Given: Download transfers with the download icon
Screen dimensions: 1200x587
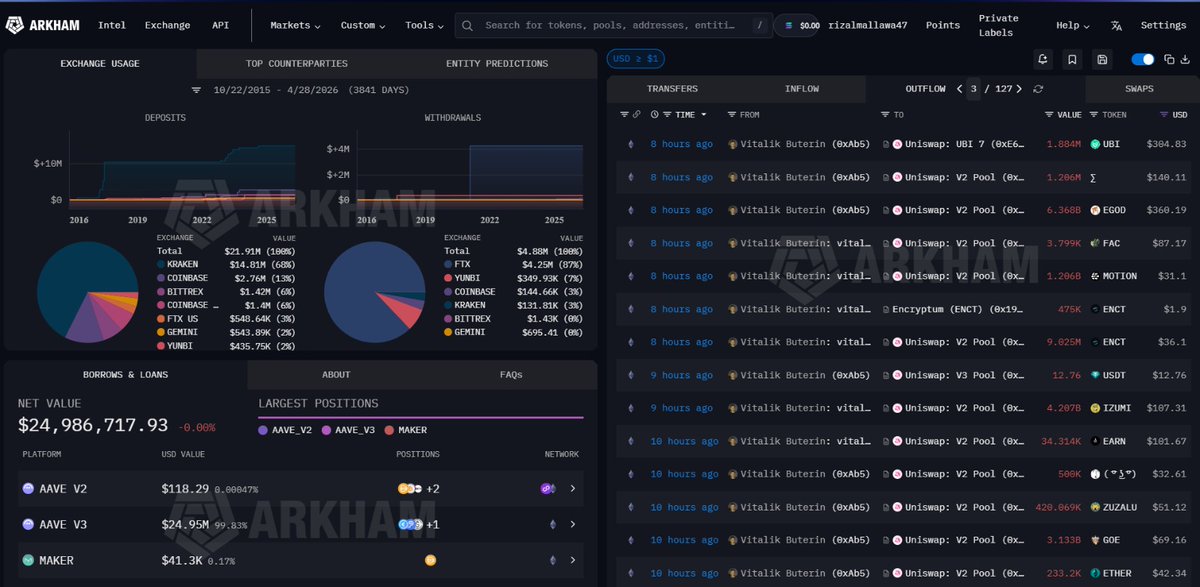Looking at the screenshot, I should [1185, 60].
